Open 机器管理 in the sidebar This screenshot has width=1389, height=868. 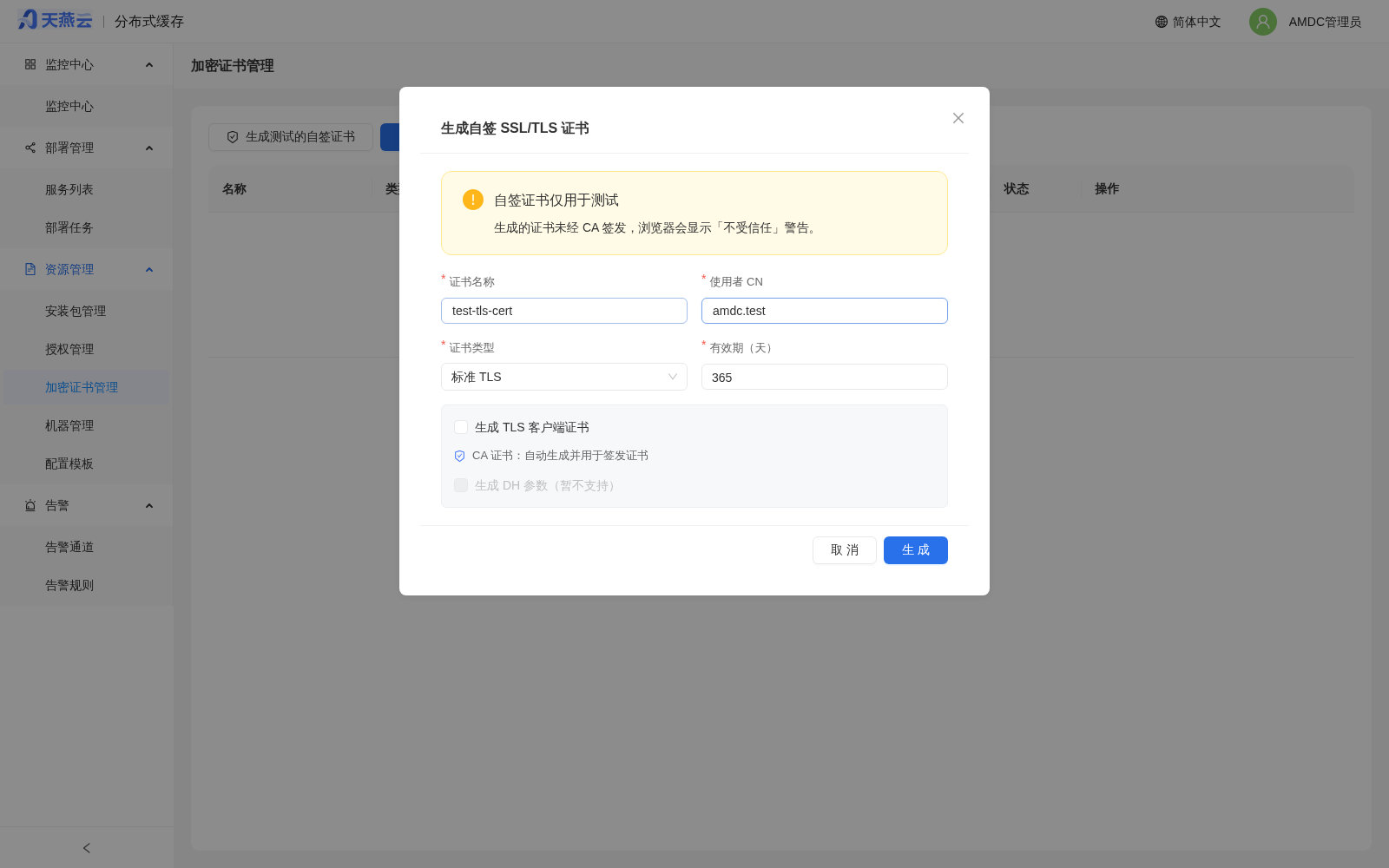coord(87,425)
